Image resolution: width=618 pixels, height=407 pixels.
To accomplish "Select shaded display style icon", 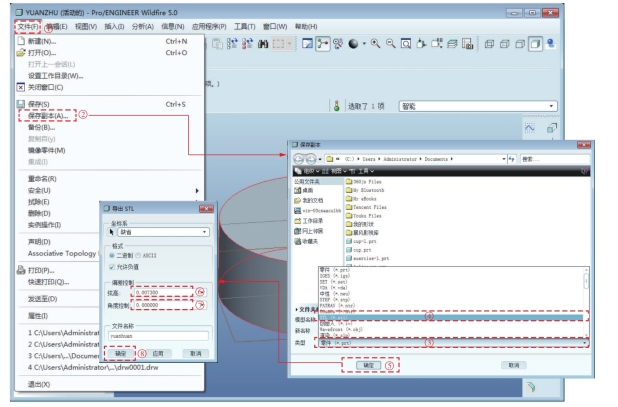I will (x=535, y=44).
